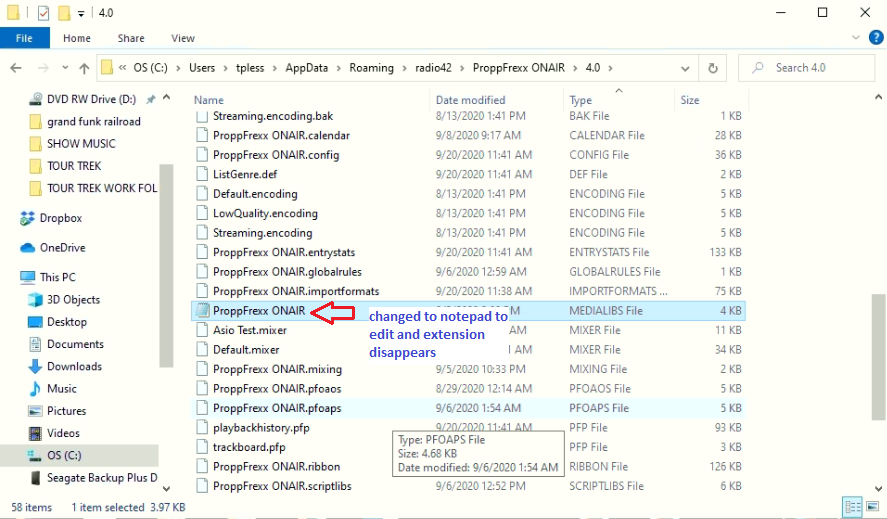Open the View ribbon tab
Viewport: 887px width, 519px height.
pyautogui.click(x=183, y=38)
